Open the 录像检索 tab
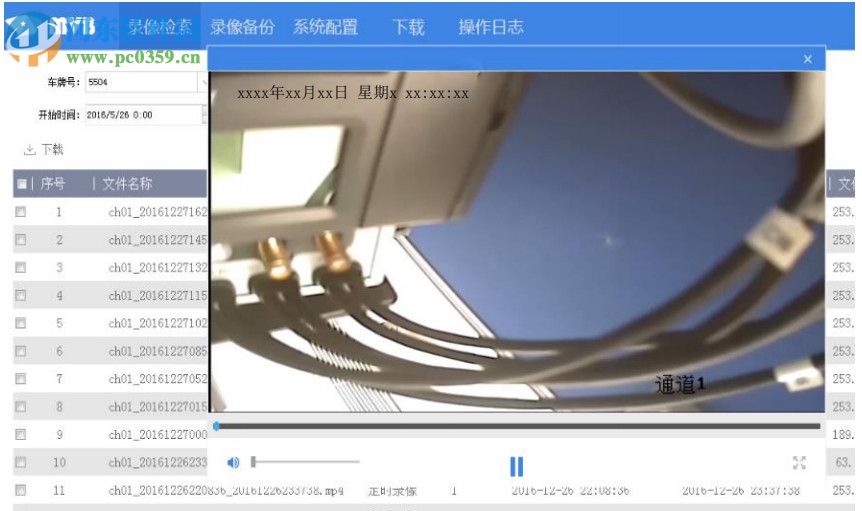 [160, 26]
